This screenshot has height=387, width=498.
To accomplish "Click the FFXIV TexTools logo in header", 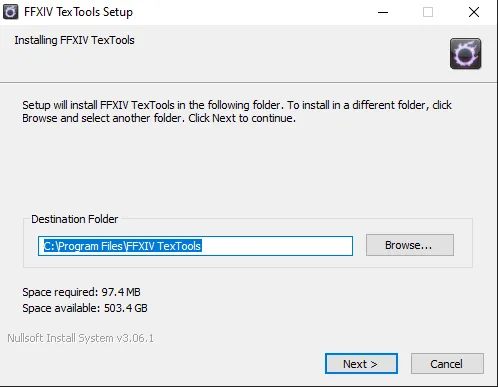I will pyautogui.click(x=465, y=53).
